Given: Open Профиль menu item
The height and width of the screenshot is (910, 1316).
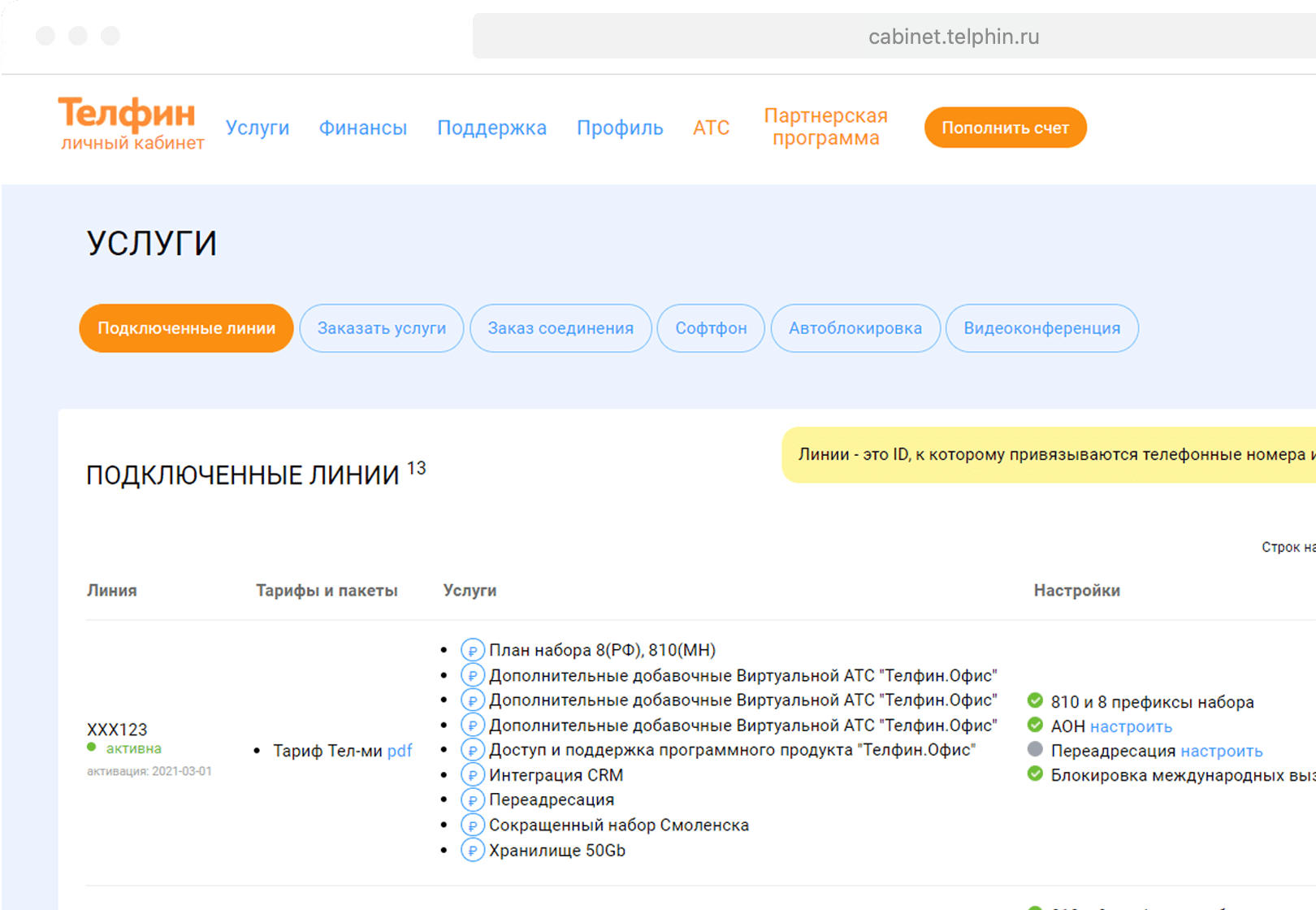Looking at the screenshot, I should point(620,128).
